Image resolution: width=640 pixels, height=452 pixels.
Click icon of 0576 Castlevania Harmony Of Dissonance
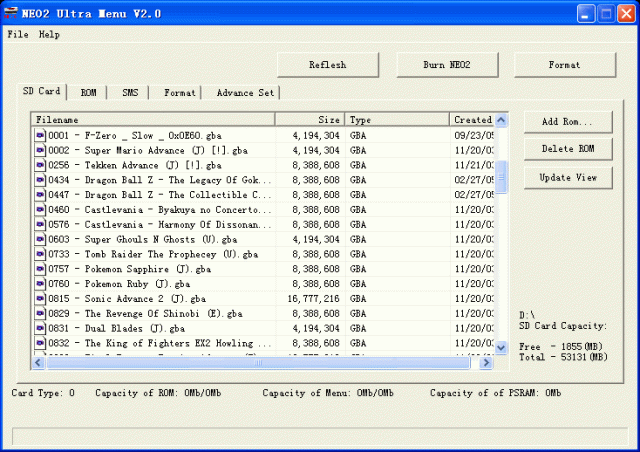point(40,224)
